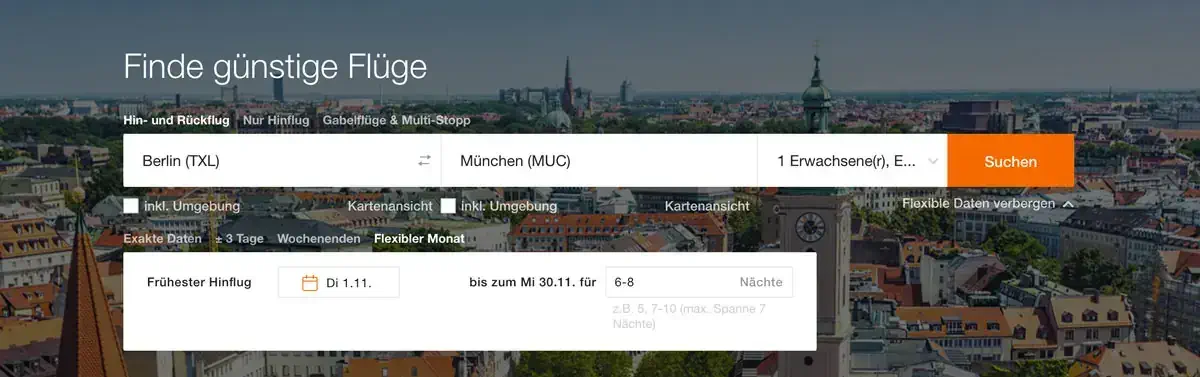Screen dimensions: 1200x377
Task: Click the orange Suchen button
Action: (1011, 161)
